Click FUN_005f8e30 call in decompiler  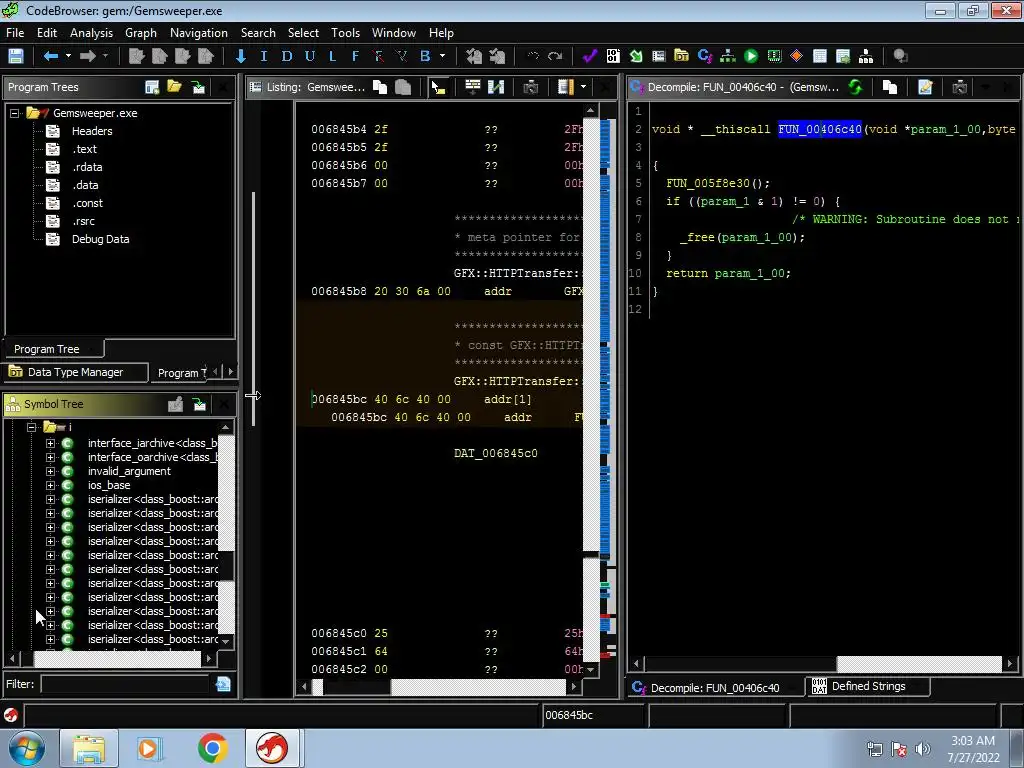708,184
